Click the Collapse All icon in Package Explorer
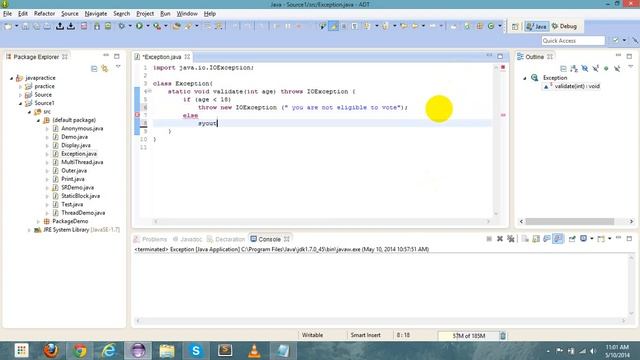640x360 pixels. click(94, 69)
